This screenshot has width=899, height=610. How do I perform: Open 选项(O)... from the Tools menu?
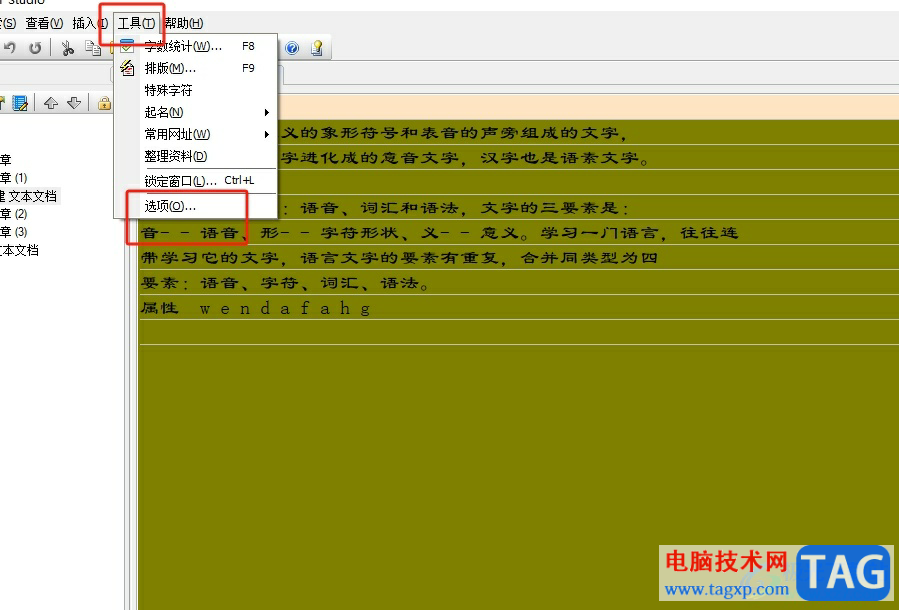196,206
